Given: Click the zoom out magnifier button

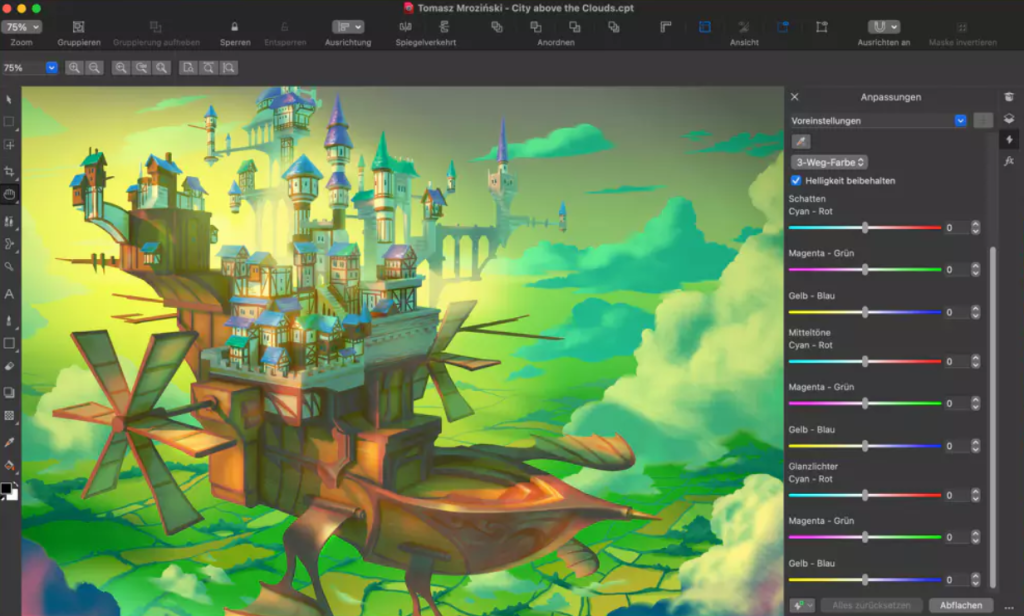Looking at the screenshot, I should coord(94,68).
